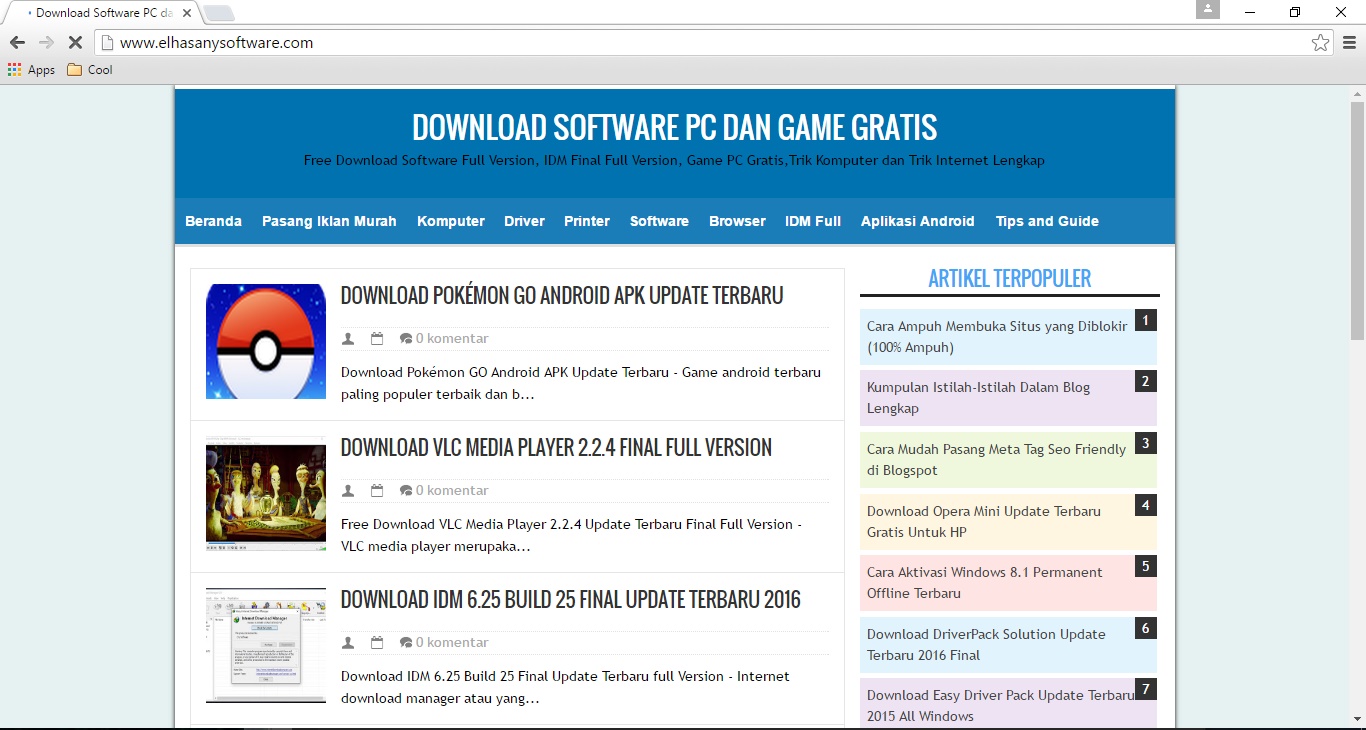Open the Apps shortcut in bookmarks bar
The width and height of the screenshot is (1366, 730).
pyautogui.click(x=31, y=70)
